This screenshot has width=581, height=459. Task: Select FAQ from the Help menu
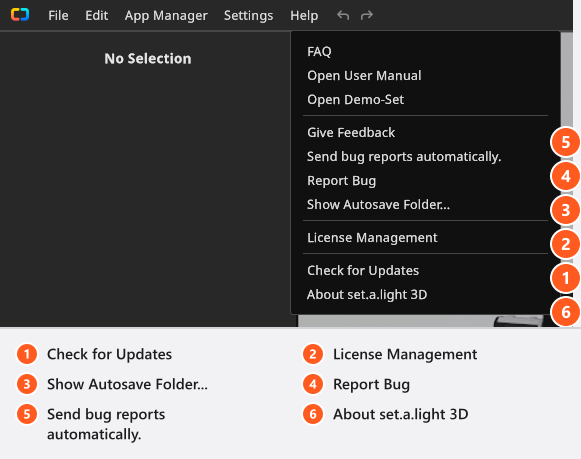click(x=425, y=51)
